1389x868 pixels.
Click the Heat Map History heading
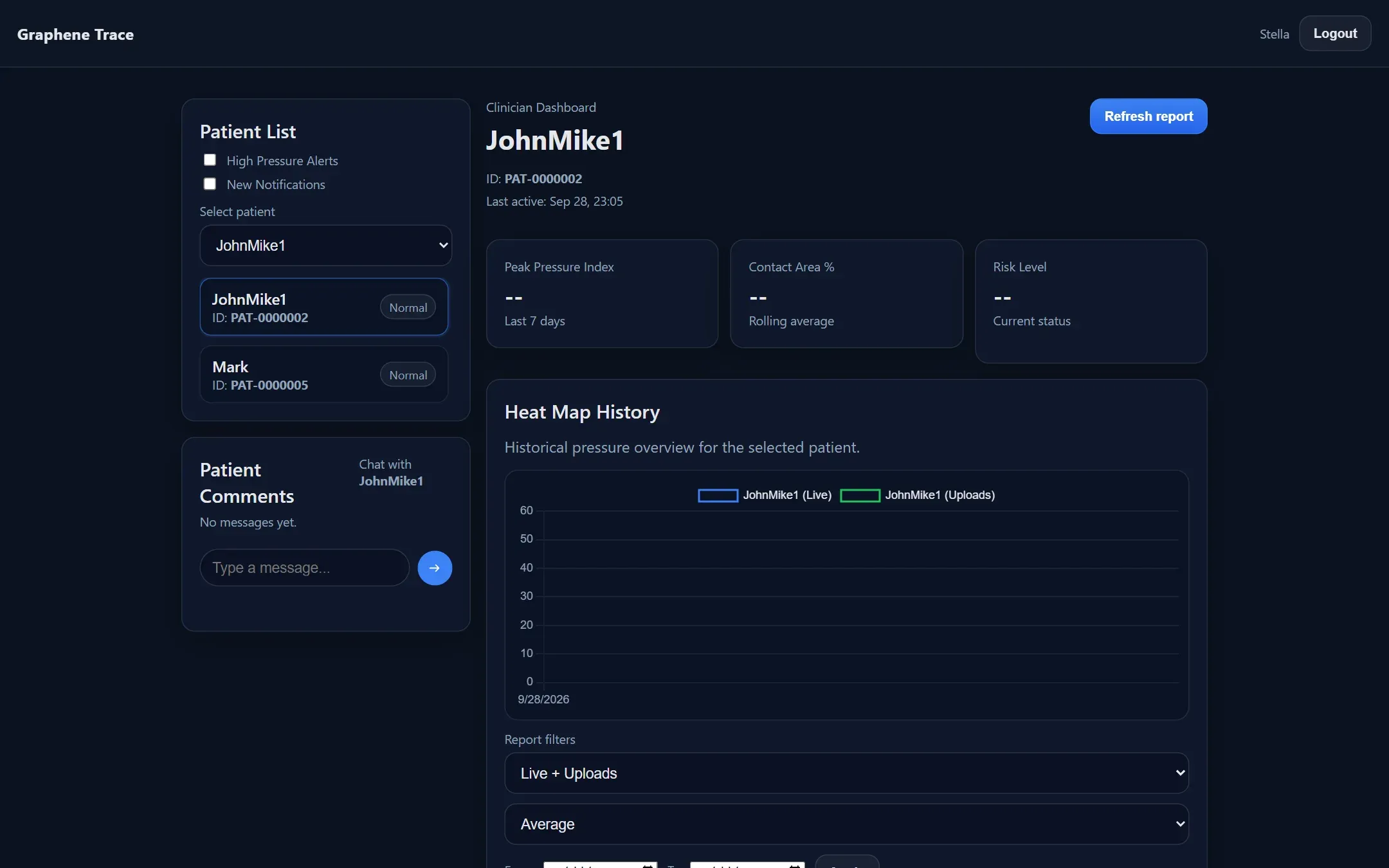[x=582, y=412]
